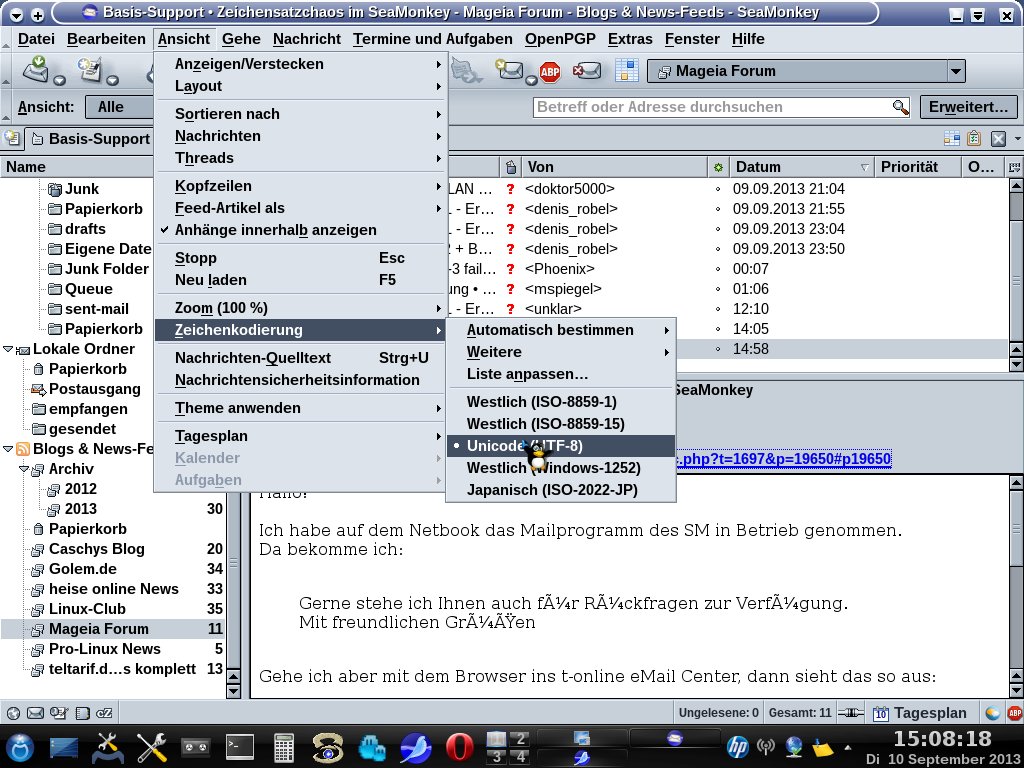
Task: Open the calculator from the taskbar
Action: [283, 748]
